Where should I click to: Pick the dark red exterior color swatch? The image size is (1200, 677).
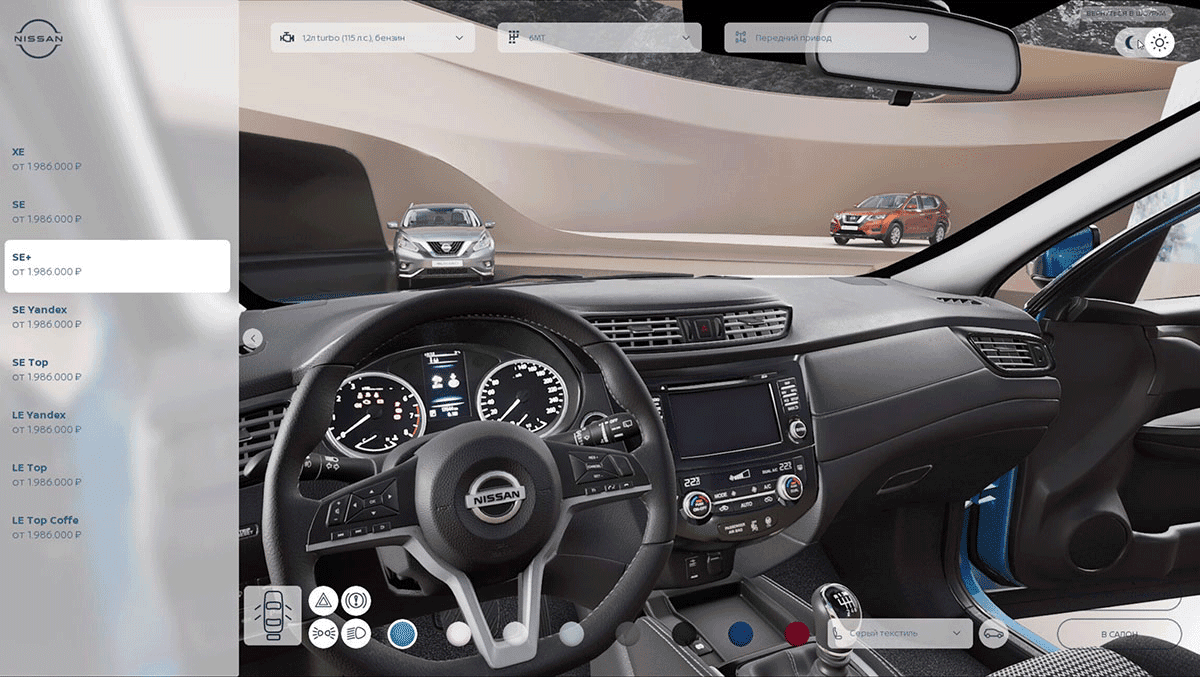pyautogui.click(x=795, y=631)
